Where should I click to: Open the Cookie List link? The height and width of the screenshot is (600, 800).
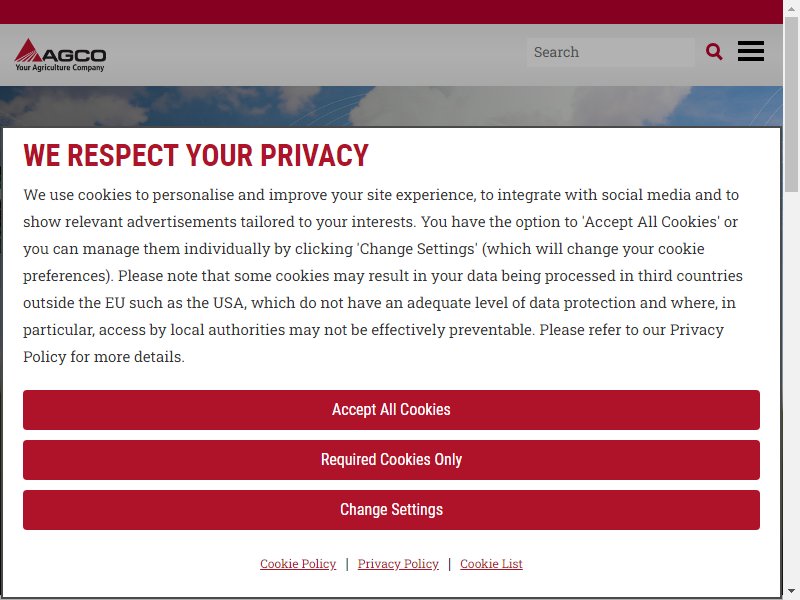tap(491, 564)
